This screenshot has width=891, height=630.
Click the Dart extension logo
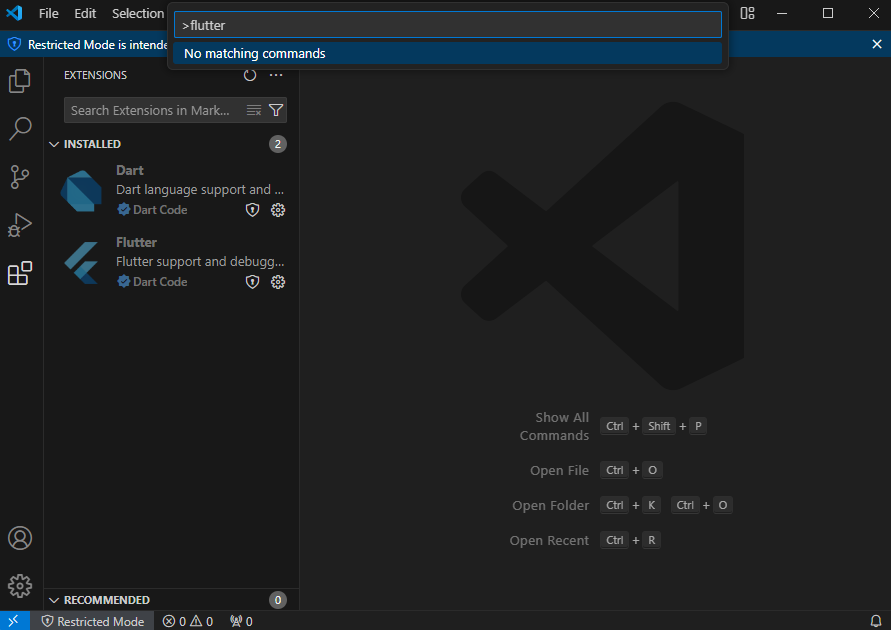click(x=81, y=191)
